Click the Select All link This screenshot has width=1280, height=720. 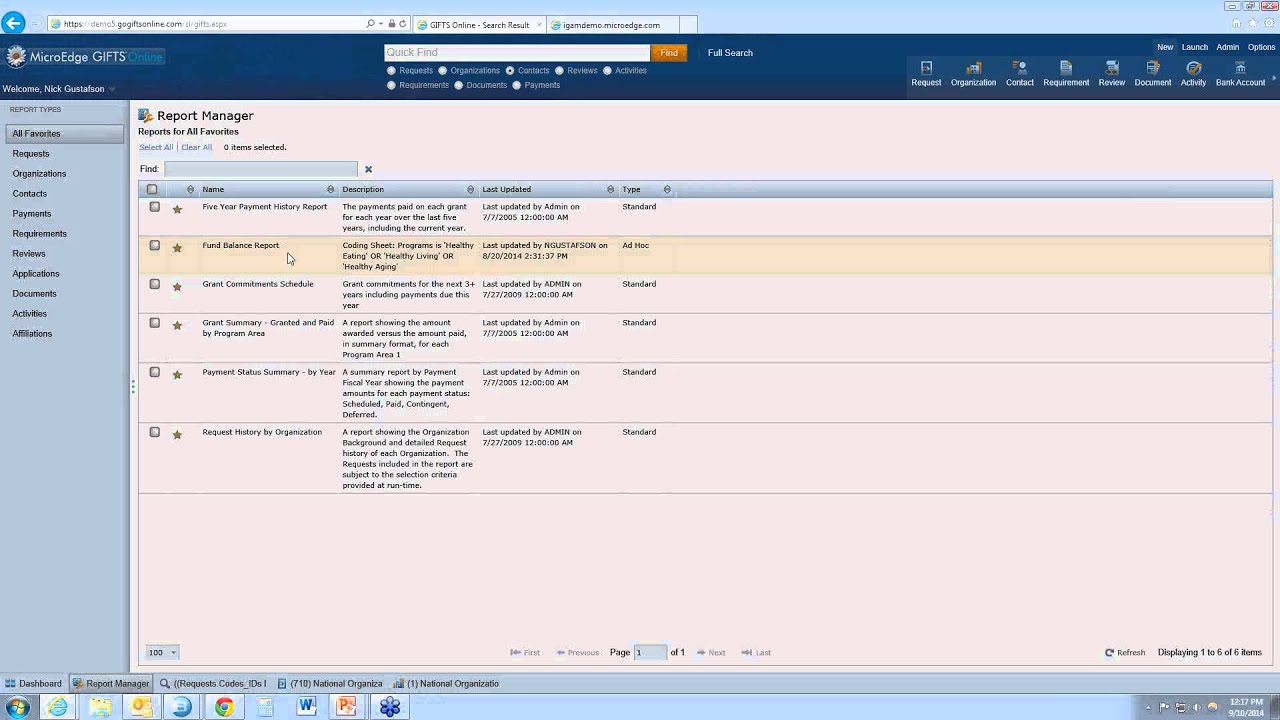[x=156, y=147]
